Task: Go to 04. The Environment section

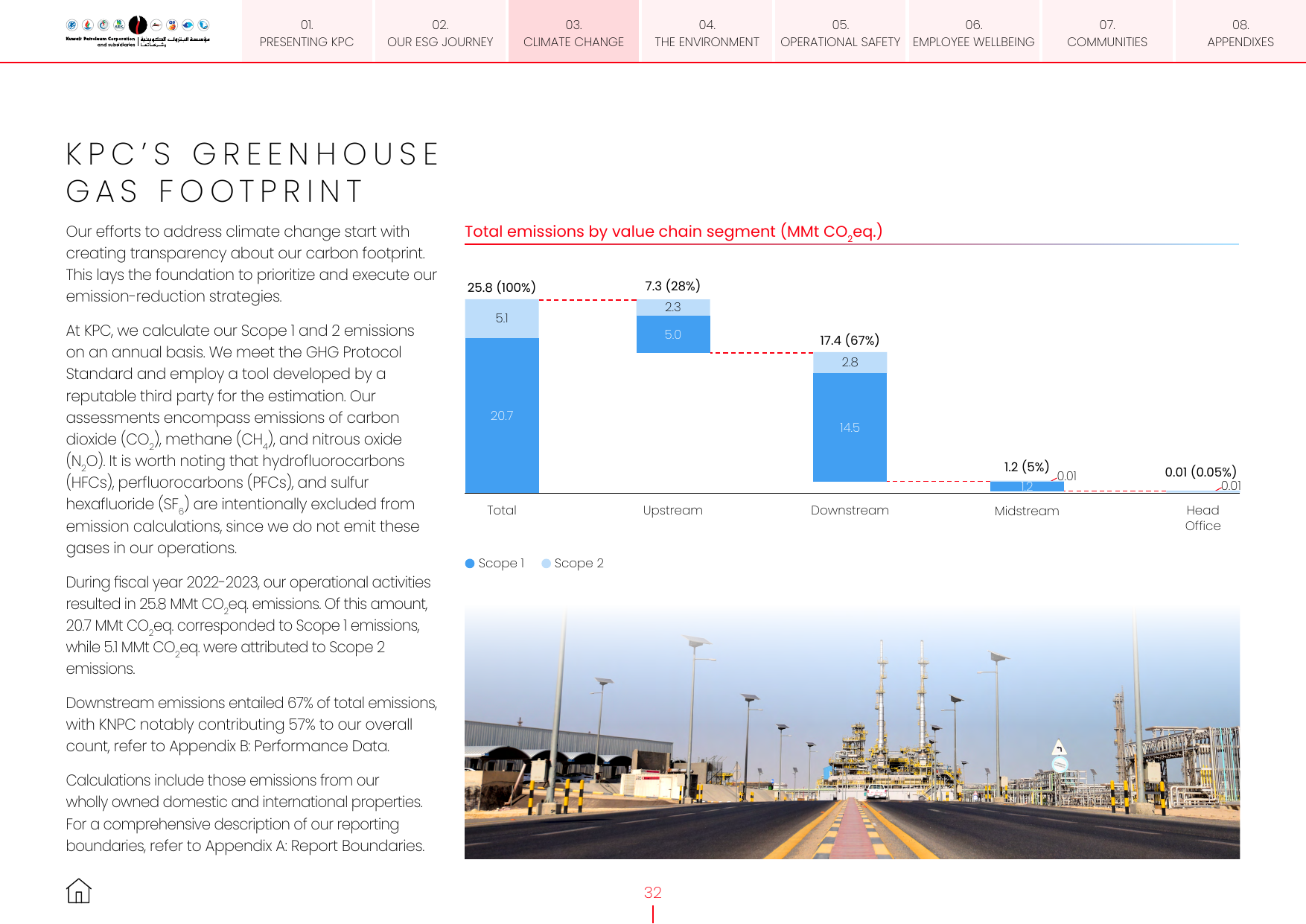Action: (x=707, y=31)
